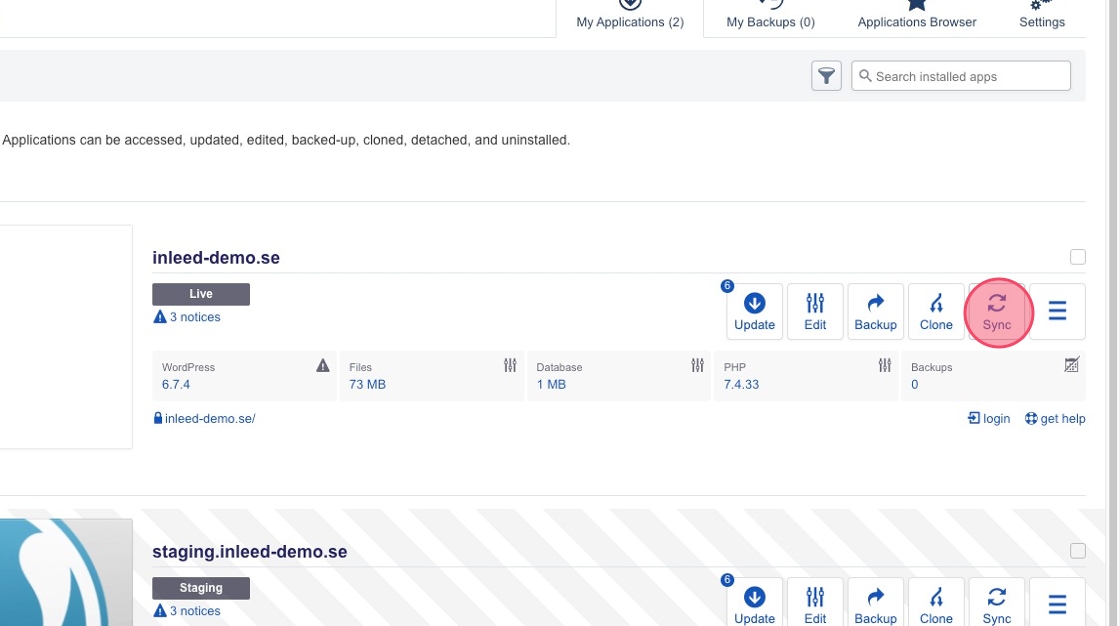Open the hamburger menu for staging.inleed-demo.se

[x=1057, y=603]
